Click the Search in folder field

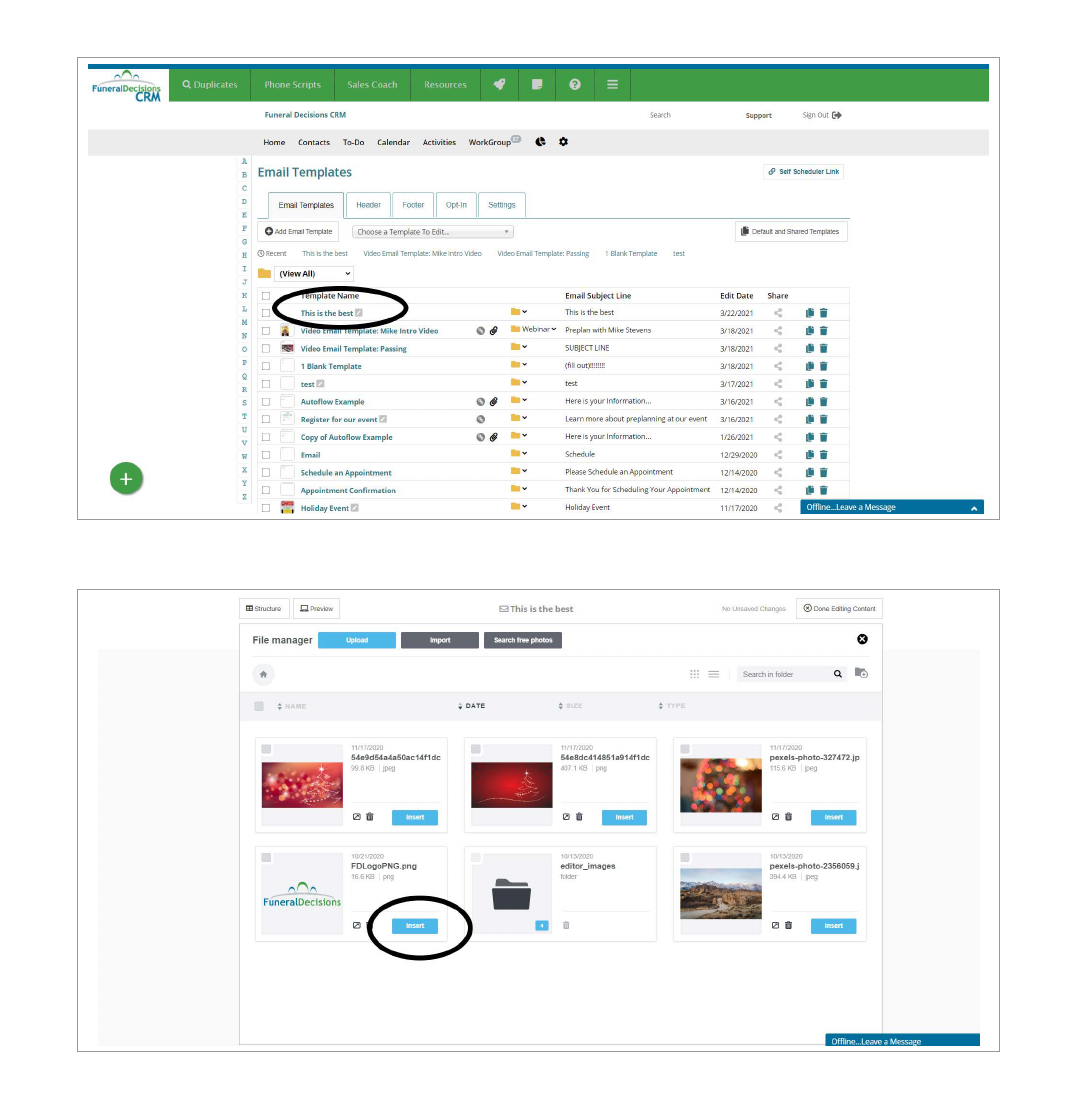(x=785, y=675)
